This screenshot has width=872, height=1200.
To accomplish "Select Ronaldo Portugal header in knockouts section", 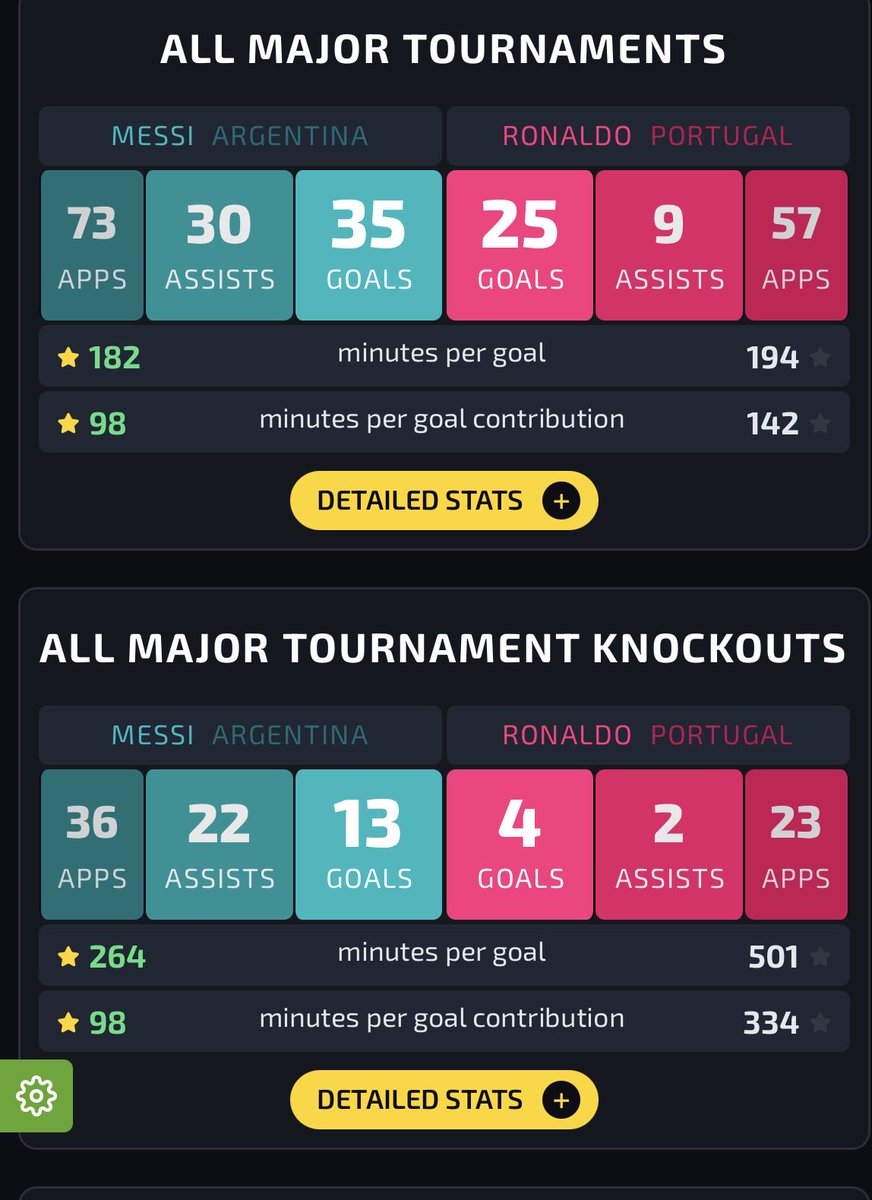I will (x=648, y=736).
